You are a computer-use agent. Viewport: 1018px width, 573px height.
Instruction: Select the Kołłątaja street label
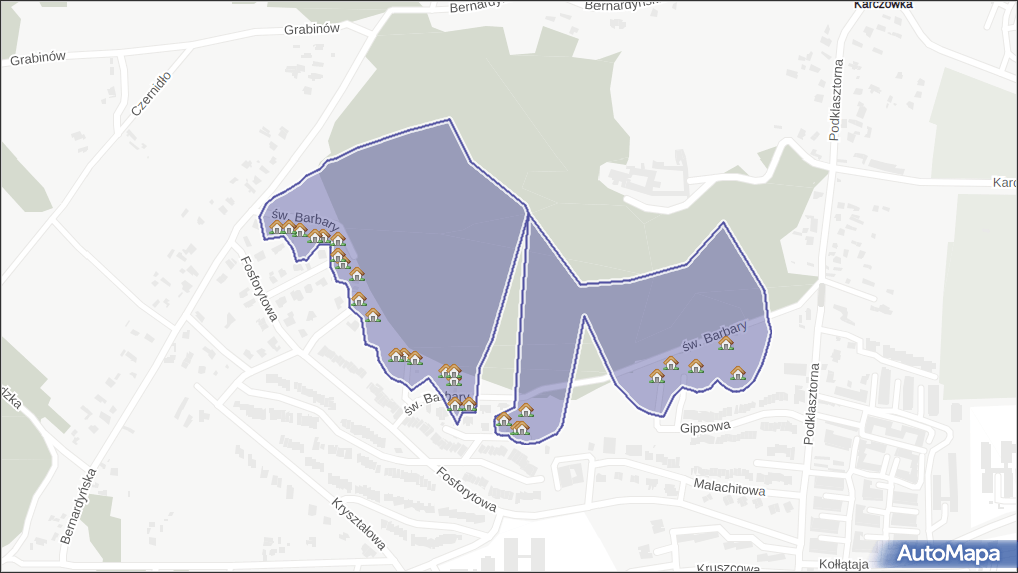click(843, 564)
